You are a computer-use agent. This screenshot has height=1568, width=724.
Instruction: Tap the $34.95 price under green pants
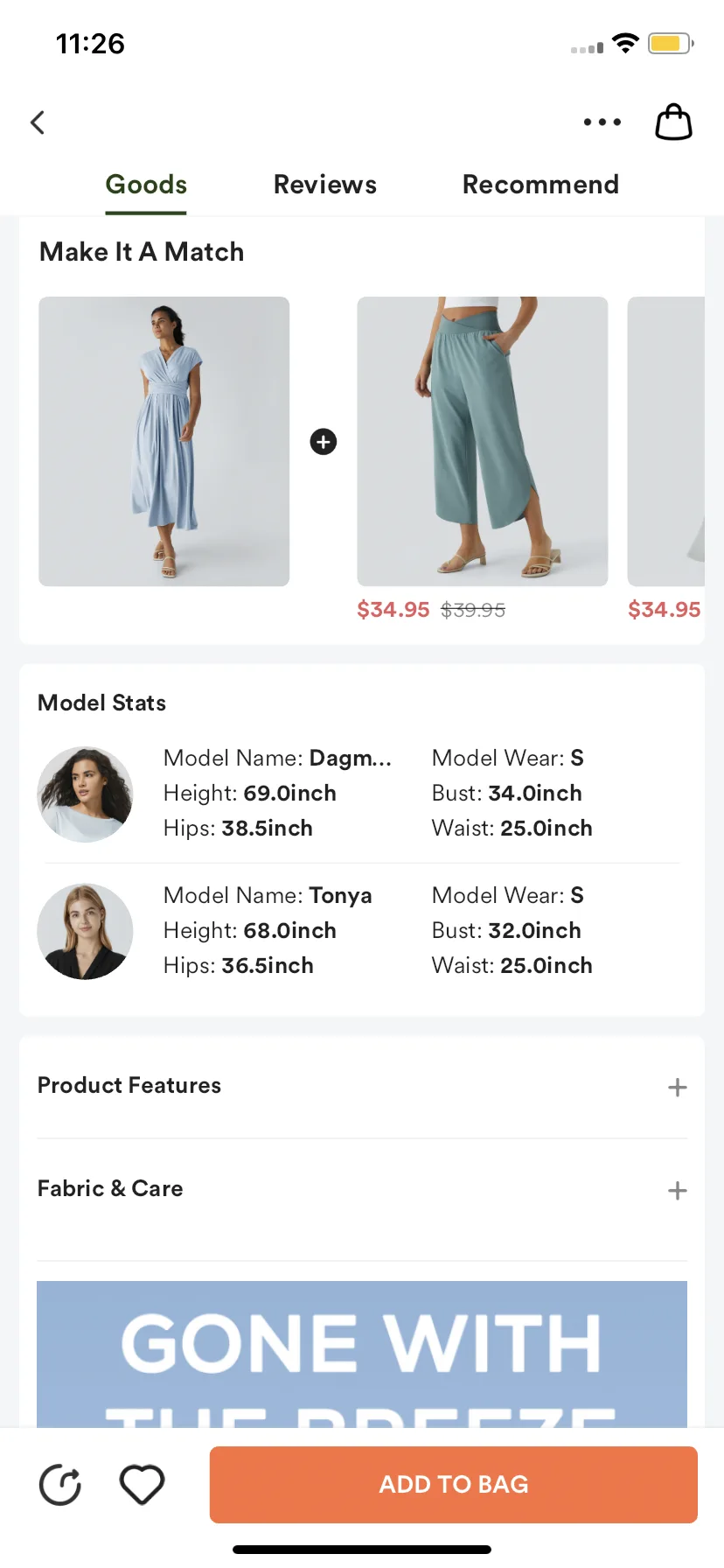(x=393, y=610)
